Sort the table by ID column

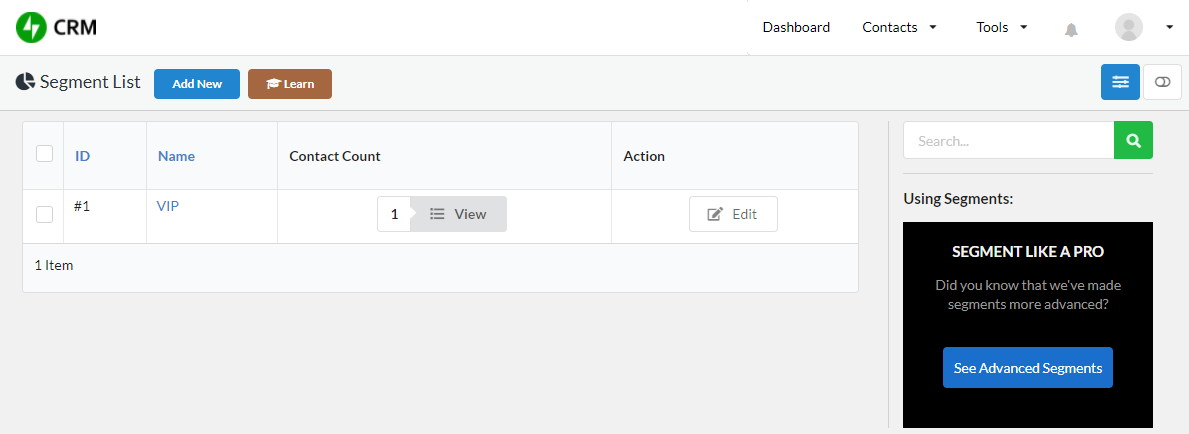(83, 156)
